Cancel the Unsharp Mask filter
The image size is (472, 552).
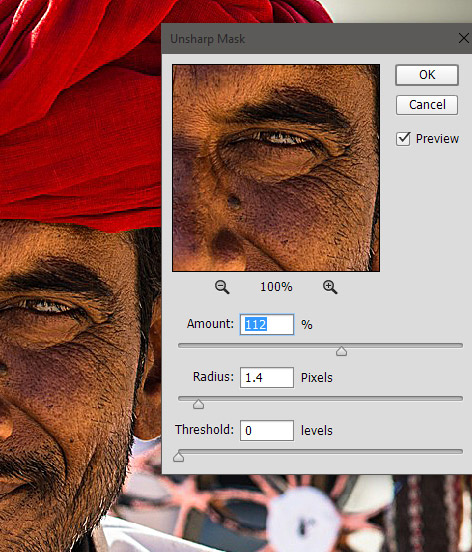[427, 105]
